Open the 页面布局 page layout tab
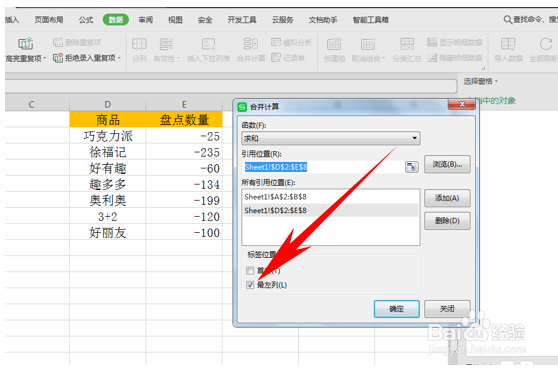Screen dimensions: 558x369 click(49, 20)
